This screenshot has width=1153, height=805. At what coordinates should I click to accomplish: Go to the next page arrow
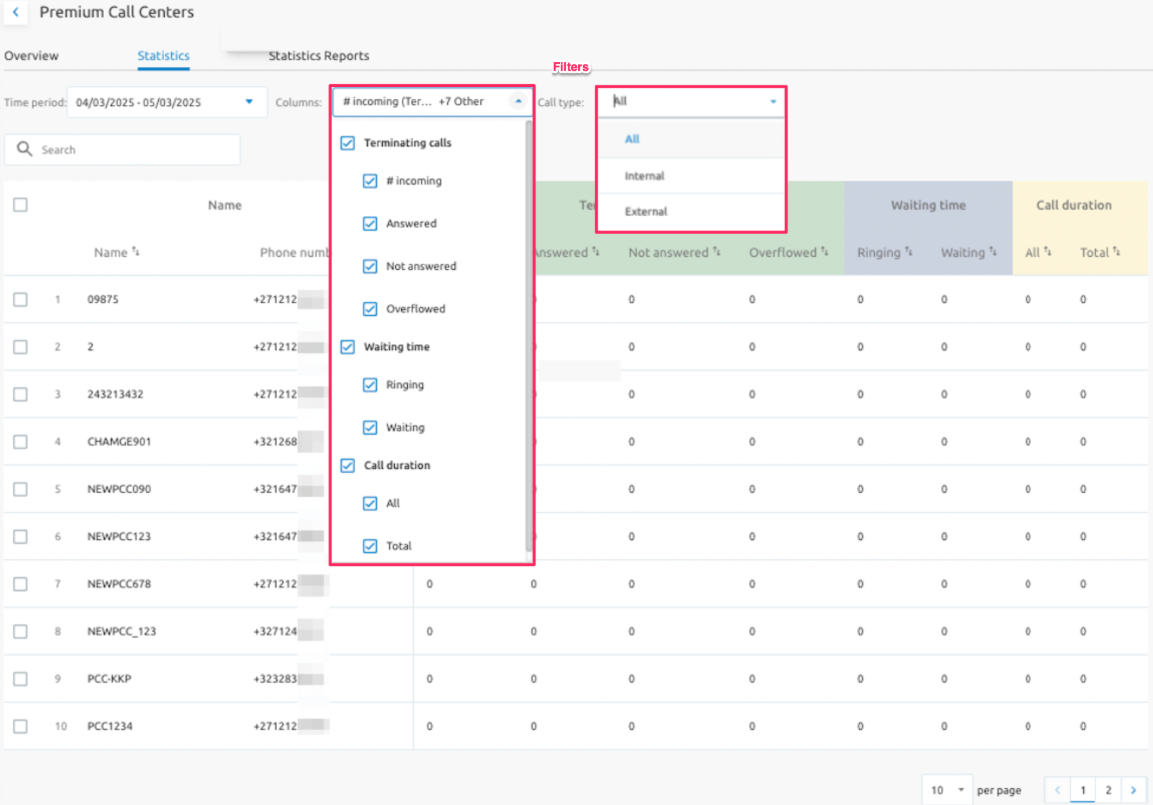tap(1134, 790)
